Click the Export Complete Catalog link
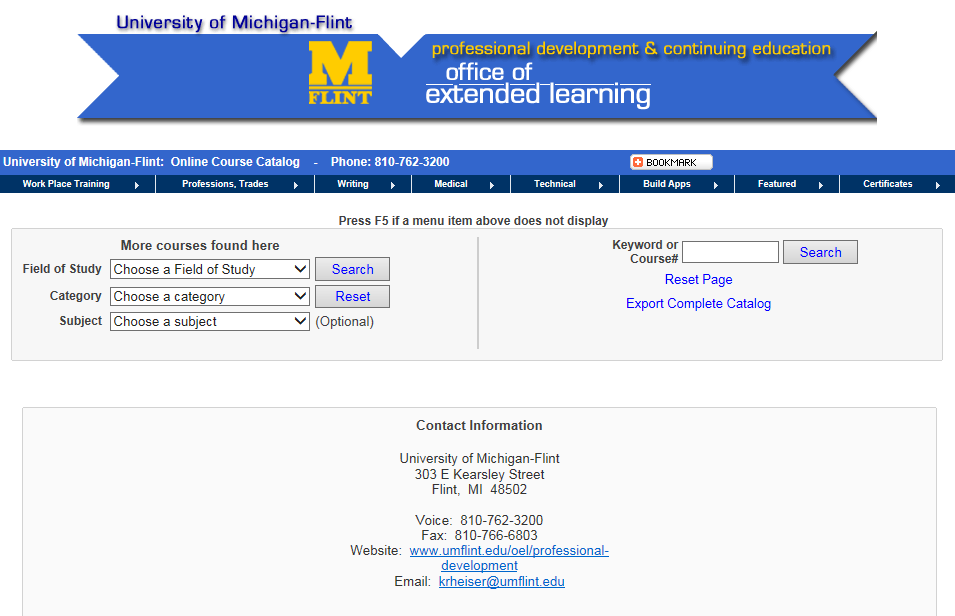 tap(698, 303)
